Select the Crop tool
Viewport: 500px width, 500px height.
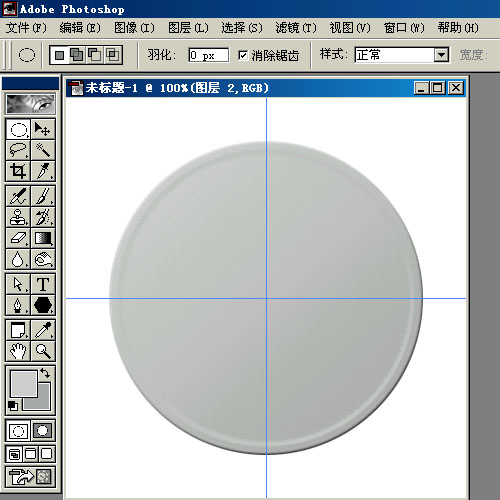coord(18,171)
